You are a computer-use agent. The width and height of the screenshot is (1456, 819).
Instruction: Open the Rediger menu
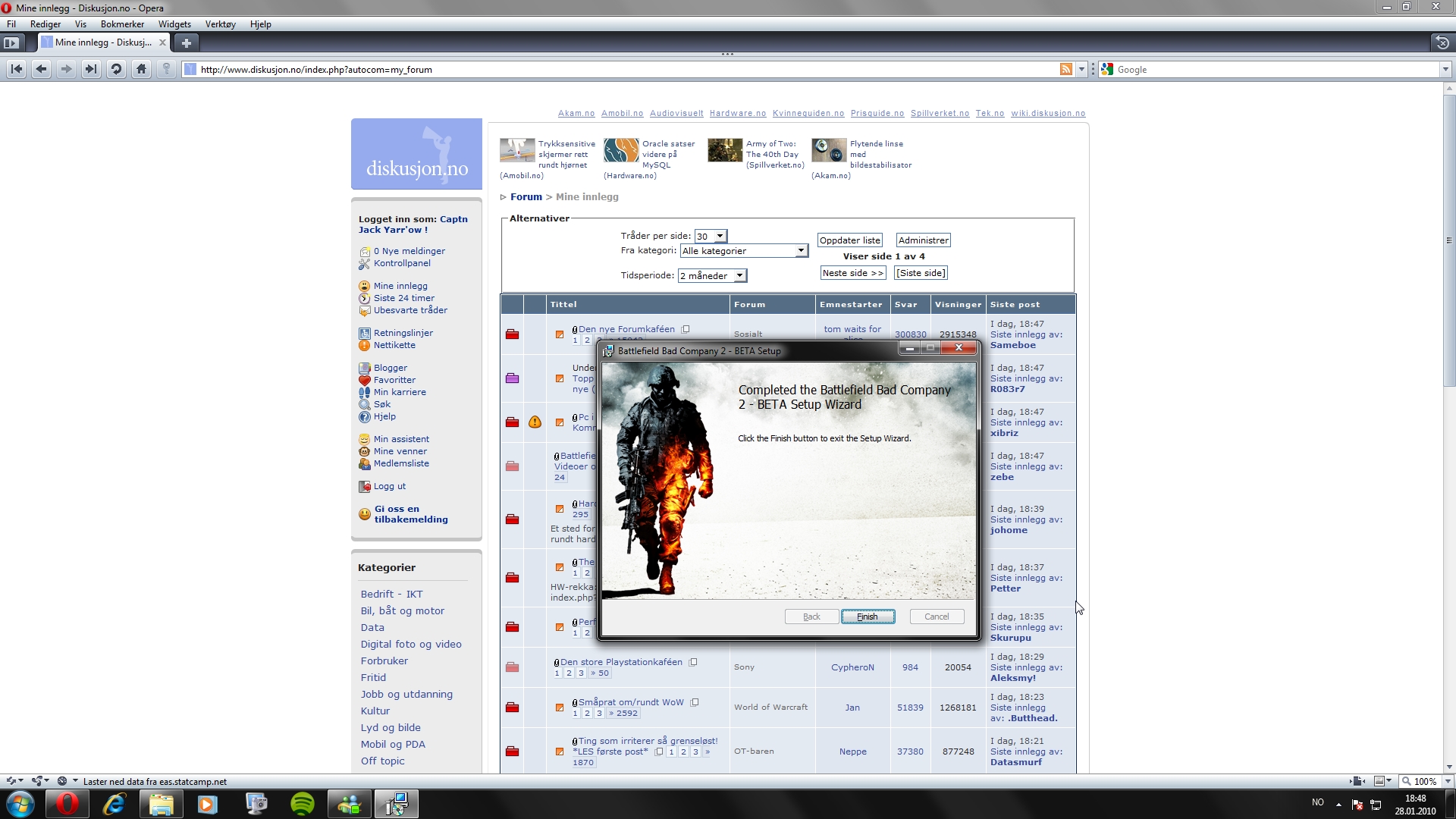click(45, 24)
